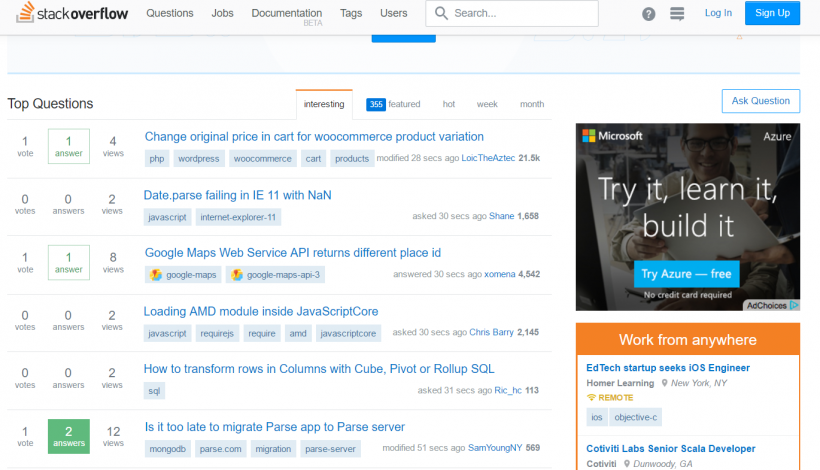This screenshot has height=470, width=820.
Task: Click the javascriptcore tag
Action: (x=348, y=333)
